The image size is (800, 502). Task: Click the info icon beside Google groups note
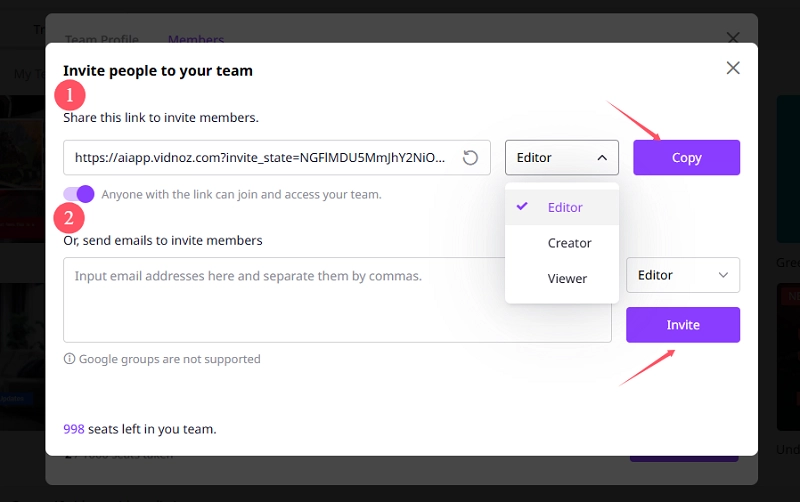(x=69, y=359)
